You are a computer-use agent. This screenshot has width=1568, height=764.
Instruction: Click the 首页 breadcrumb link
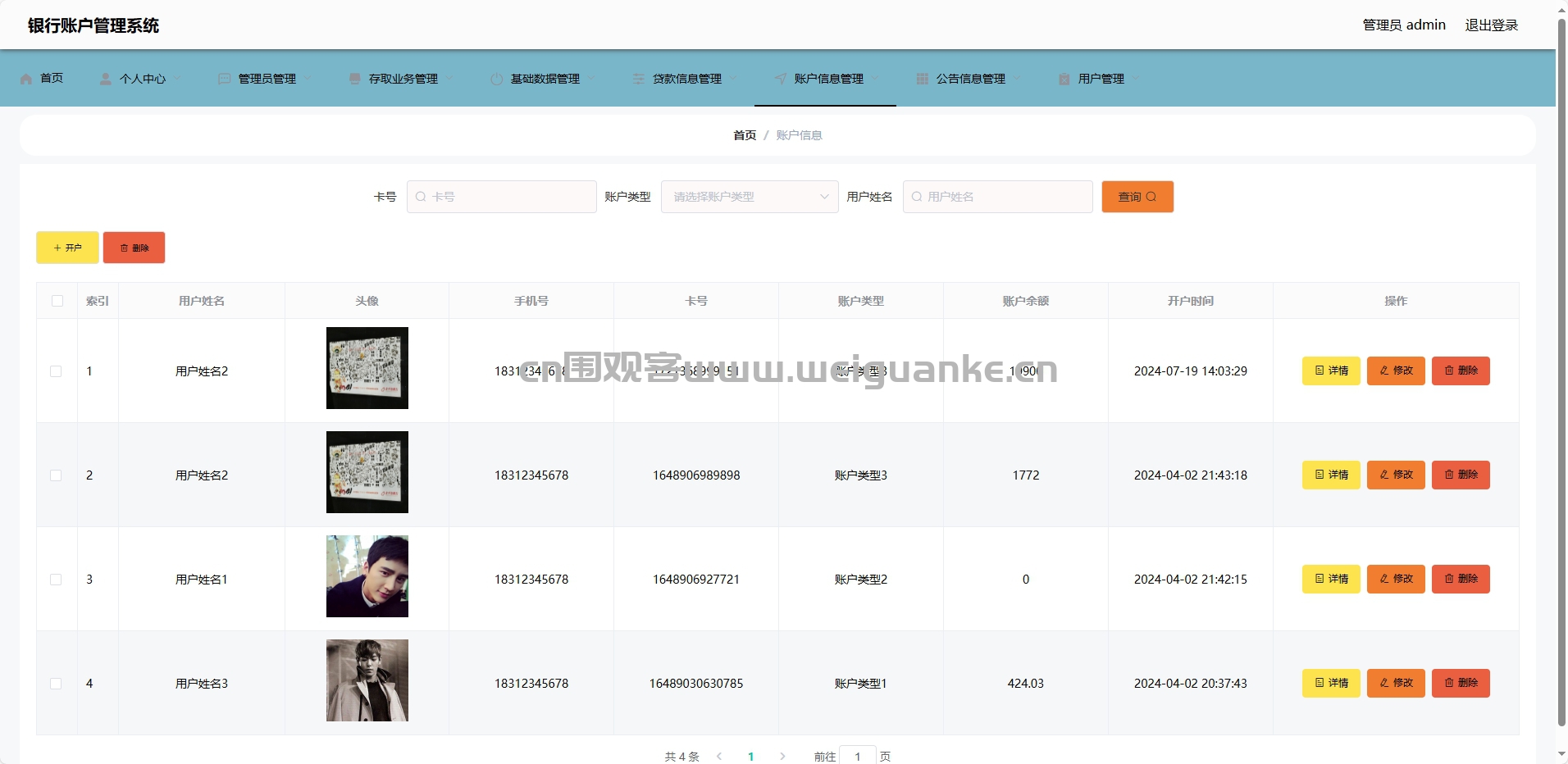745,135
